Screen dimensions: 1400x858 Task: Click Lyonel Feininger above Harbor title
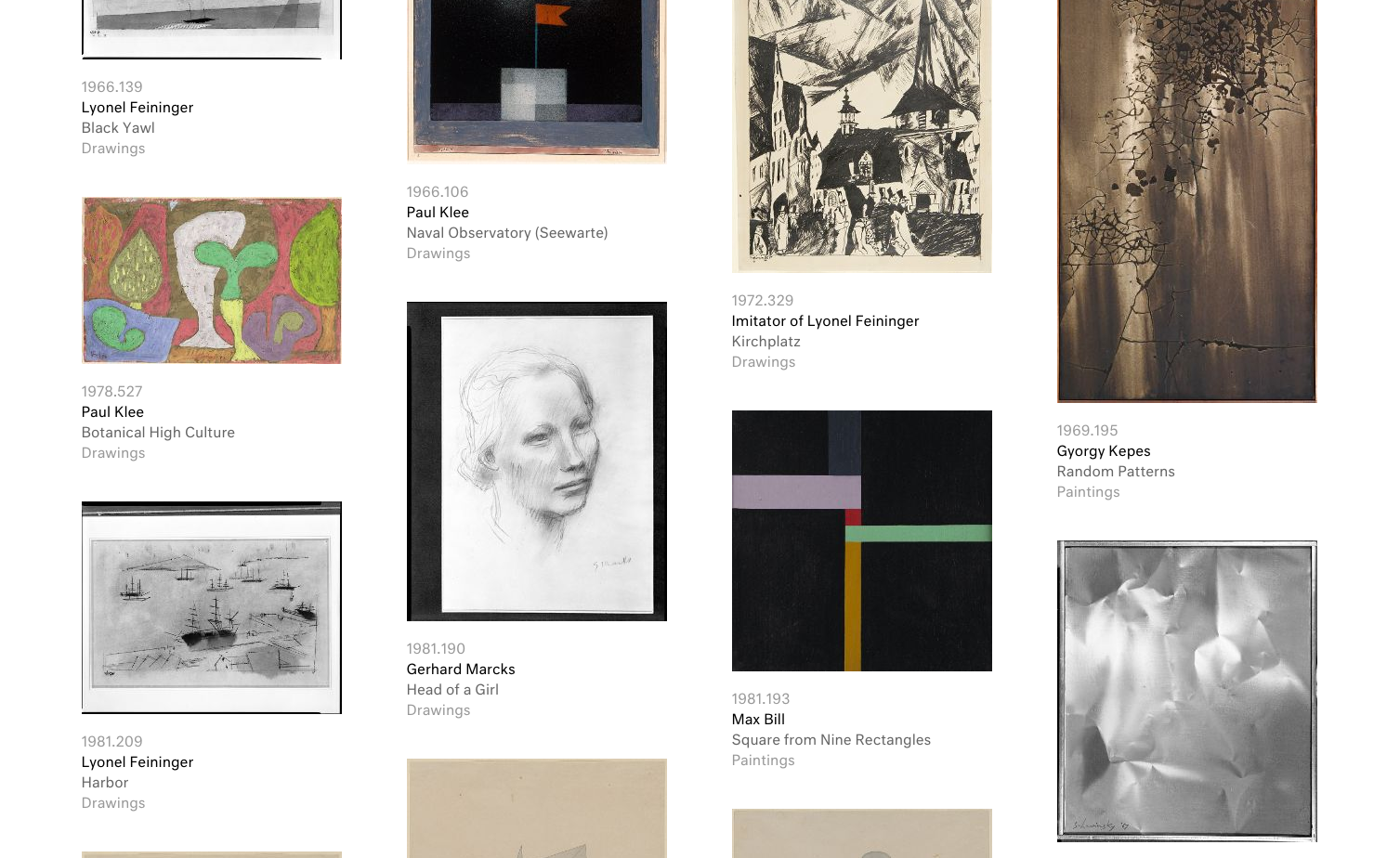tap(137, 762)
